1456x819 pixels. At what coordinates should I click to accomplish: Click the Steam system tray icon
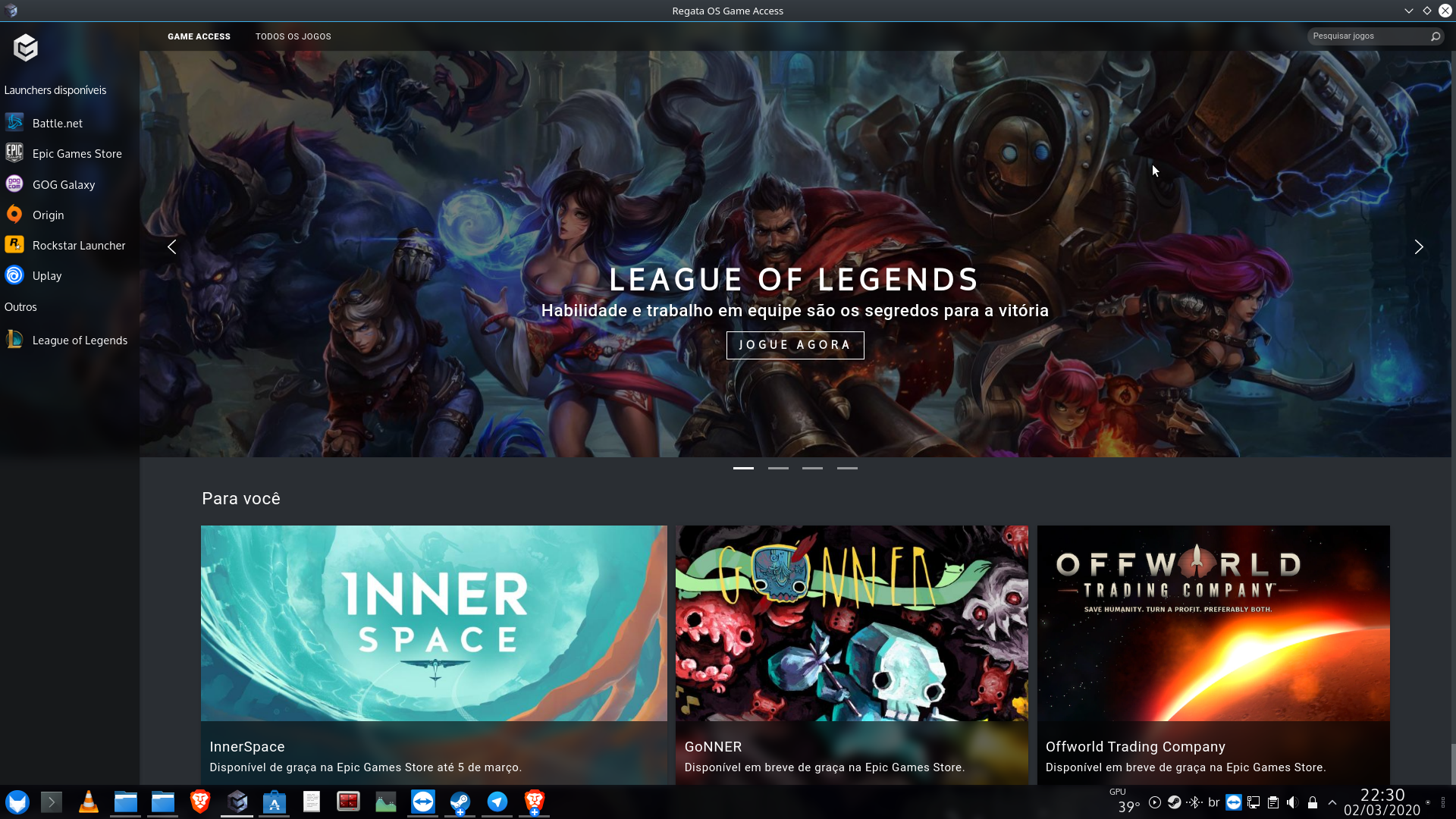(x=1174, y=802)
